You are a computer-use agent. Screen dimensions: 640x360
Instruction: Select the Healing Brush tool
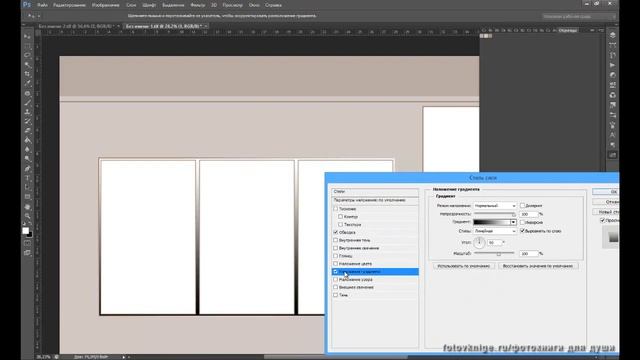pos(27,93)
